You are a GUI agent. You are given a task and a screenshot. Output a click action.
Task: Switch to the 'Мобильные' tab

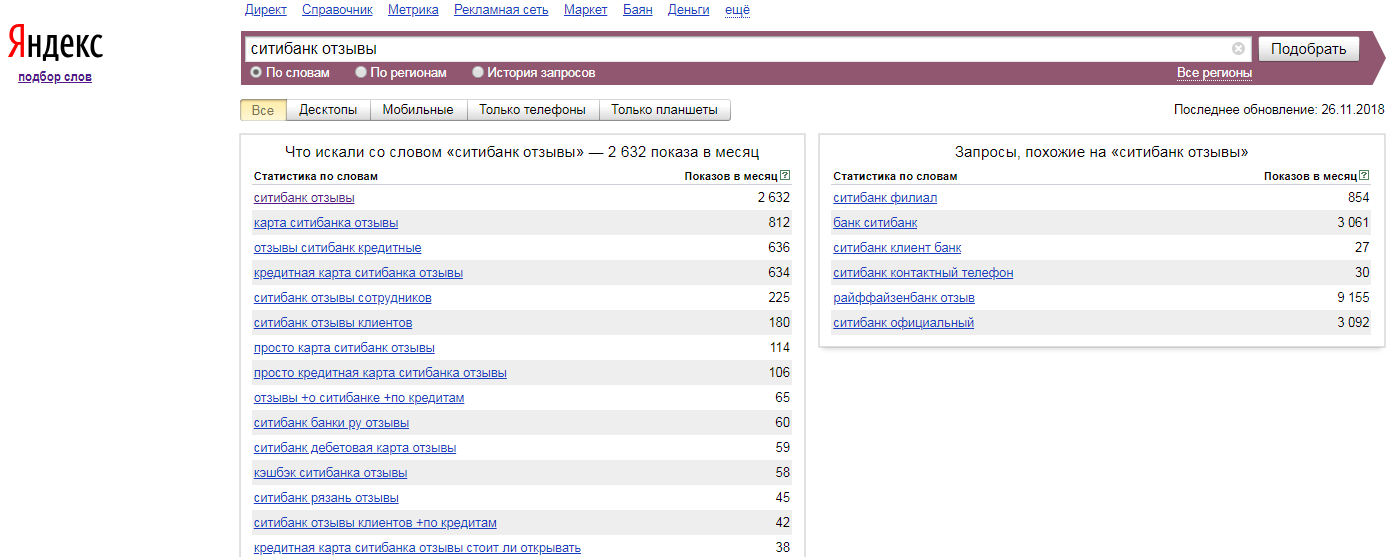click(x=418, y=110)
